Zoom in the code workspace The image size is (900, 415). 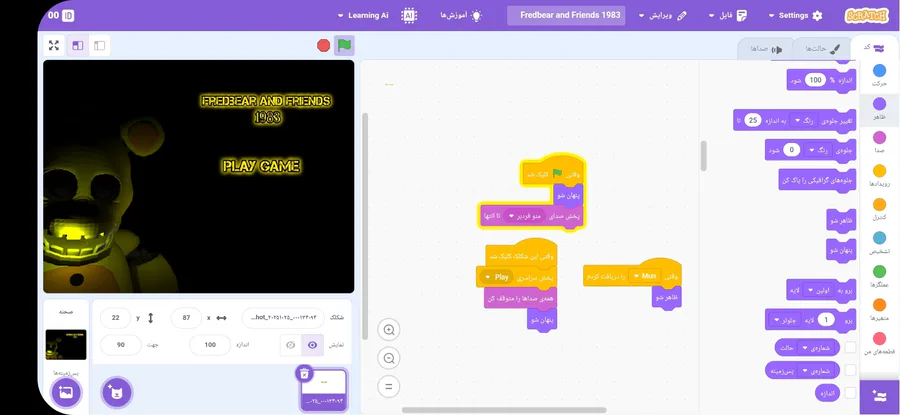click(389, 330)
